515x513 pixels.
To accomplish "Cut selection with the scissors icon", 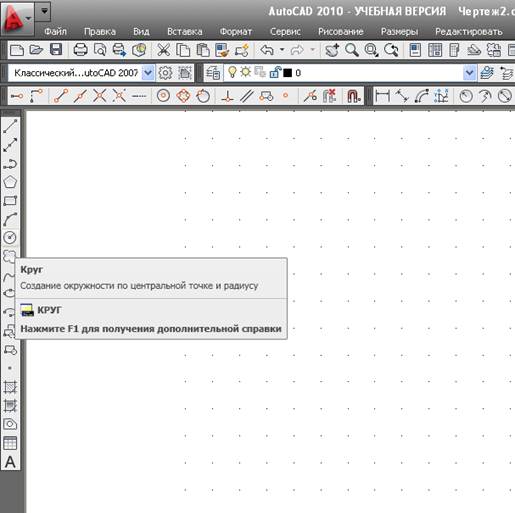I will [163, 50].
